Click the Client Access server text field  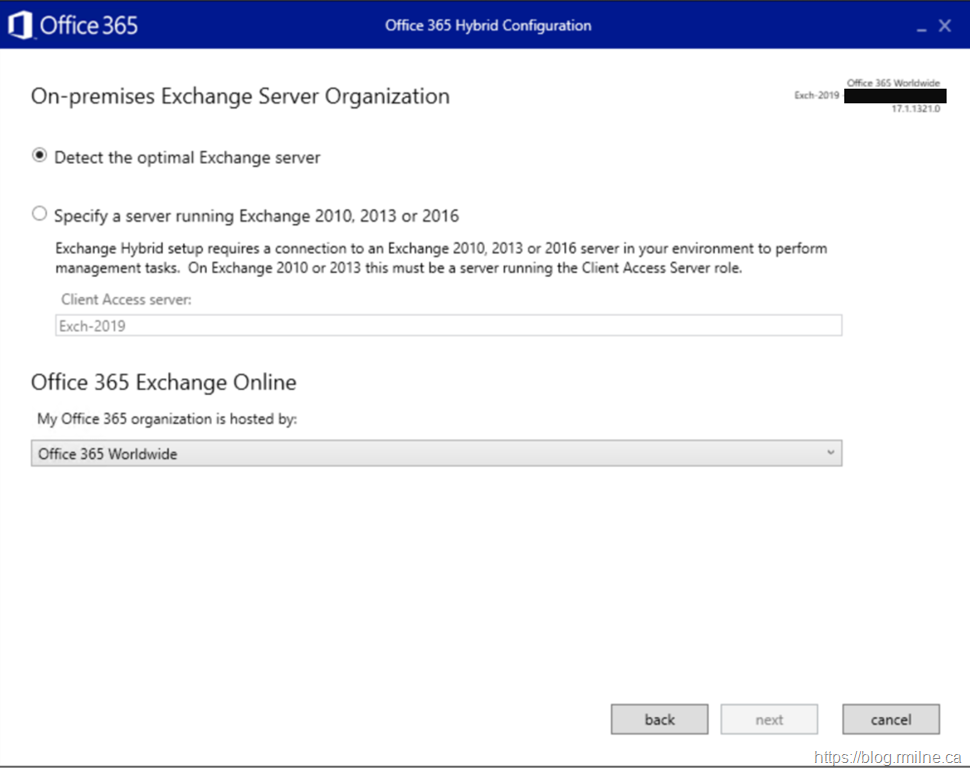448,325
